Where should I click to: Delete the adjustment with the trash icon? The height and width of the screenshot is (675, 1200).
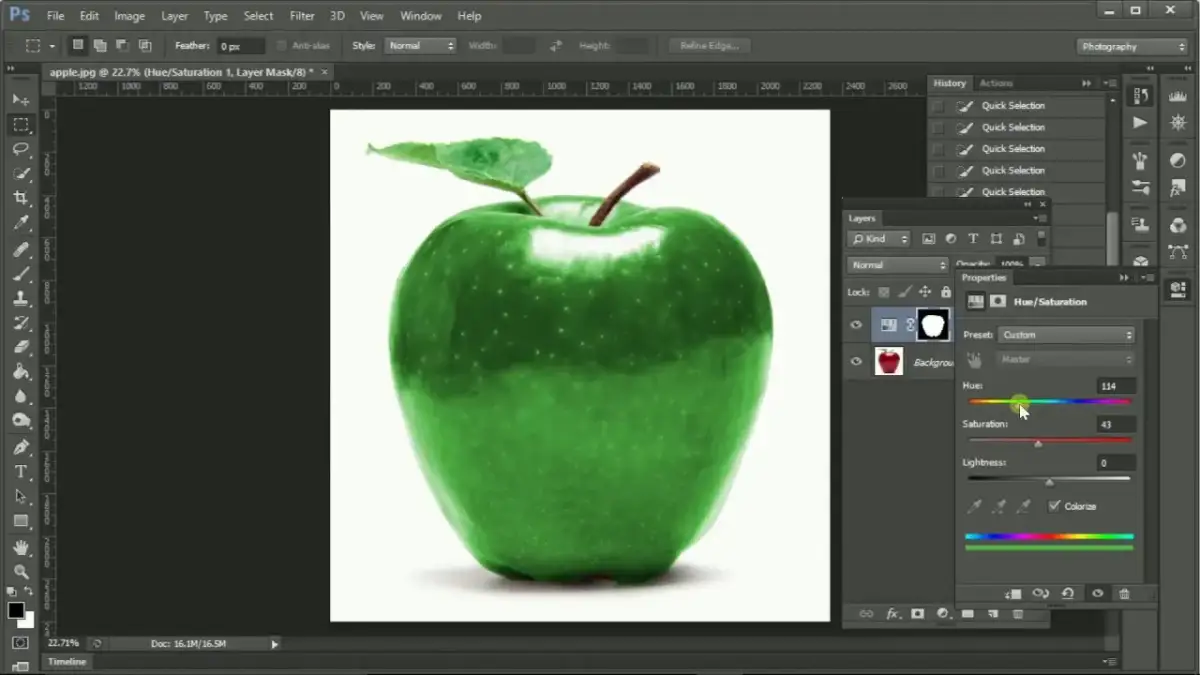click(x=1124, y=594)
